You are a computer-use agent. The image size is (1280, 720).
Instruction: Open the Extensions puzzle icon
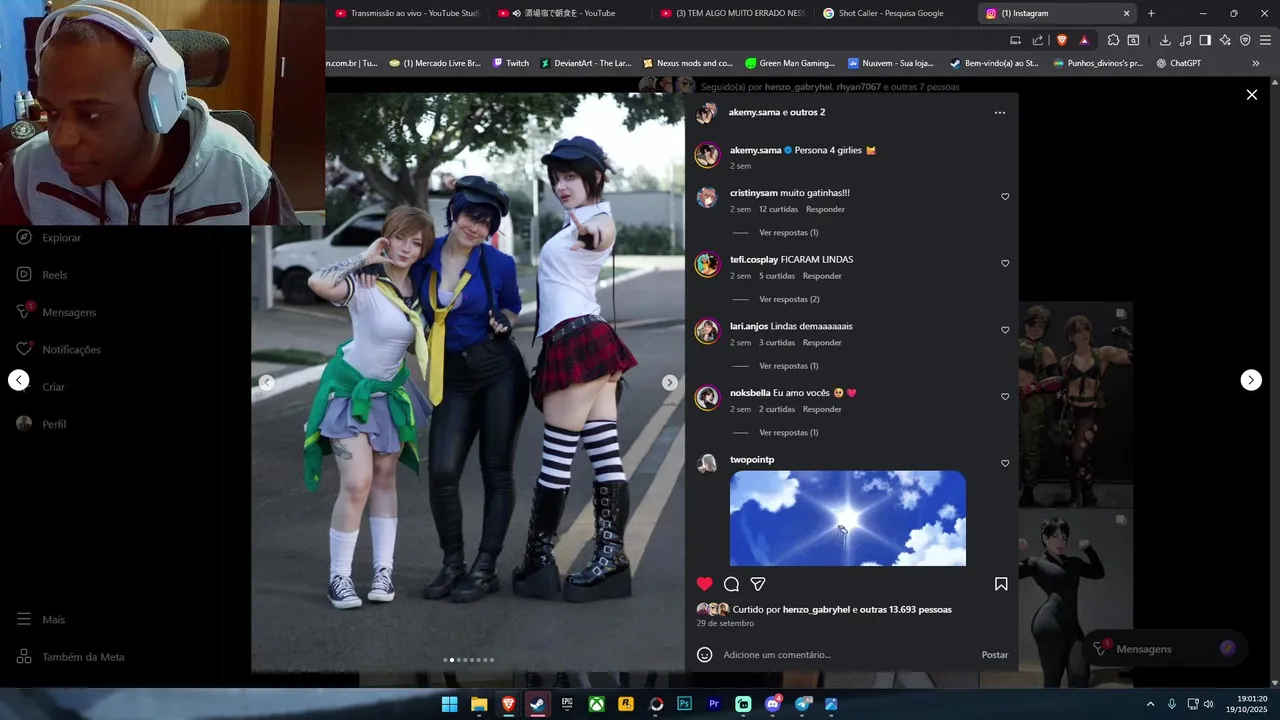coord(1113,40)
